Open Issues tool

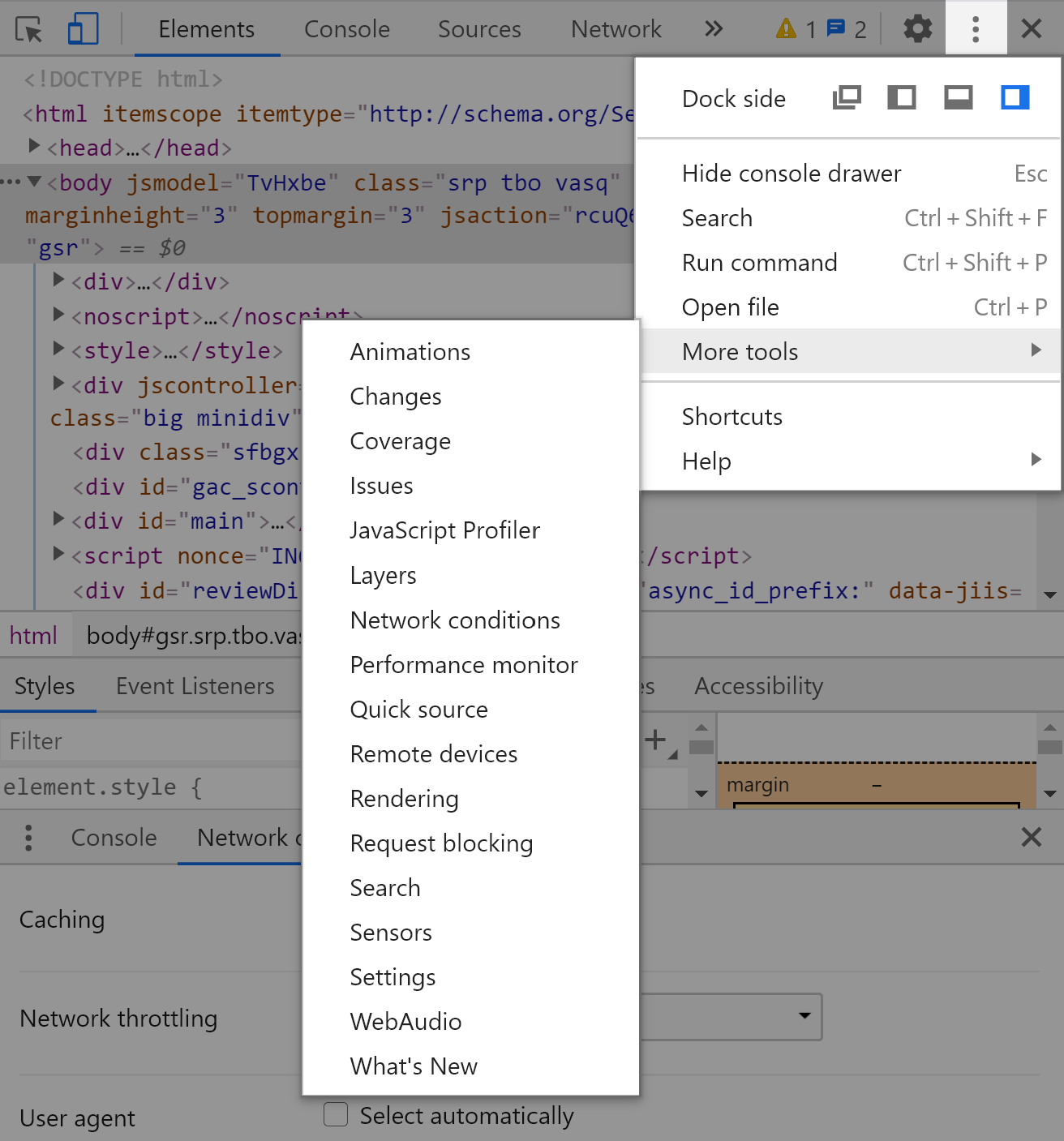point(470,485)
